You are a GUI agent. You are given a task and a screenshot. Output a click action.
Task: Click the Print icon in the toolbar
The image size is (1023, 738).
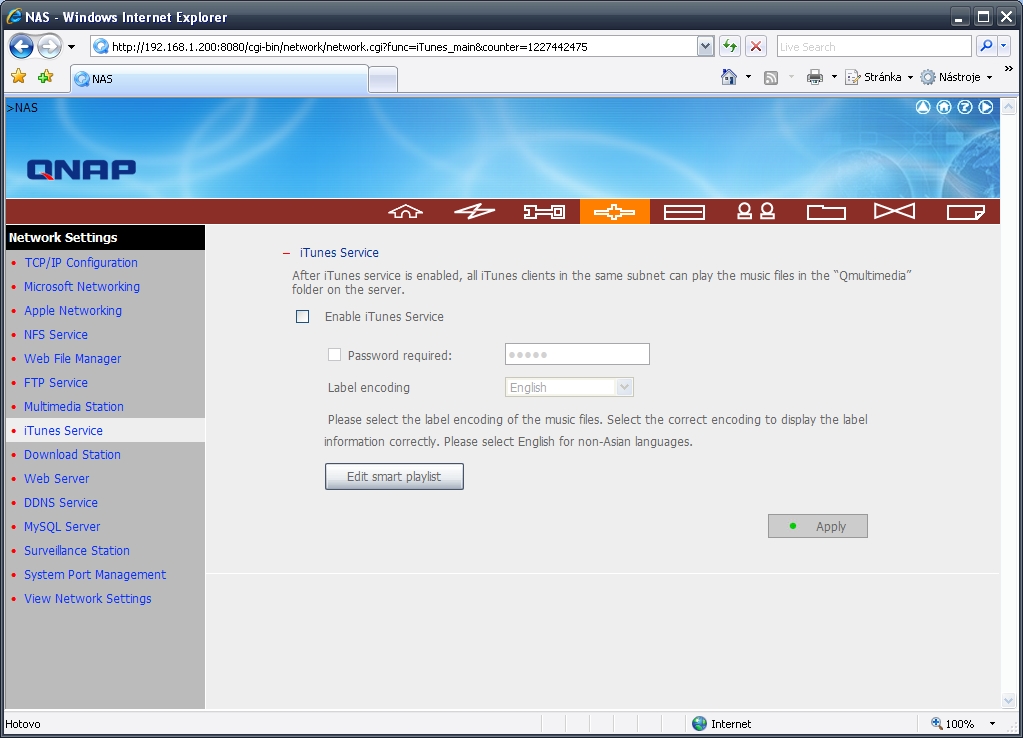point(815,78)
